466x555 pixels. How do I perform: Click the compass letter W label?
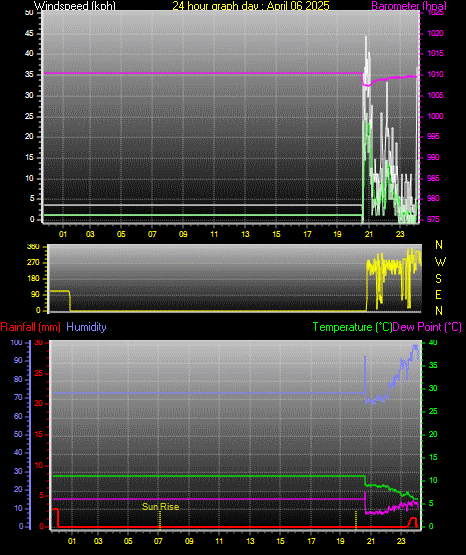[440, 262]
